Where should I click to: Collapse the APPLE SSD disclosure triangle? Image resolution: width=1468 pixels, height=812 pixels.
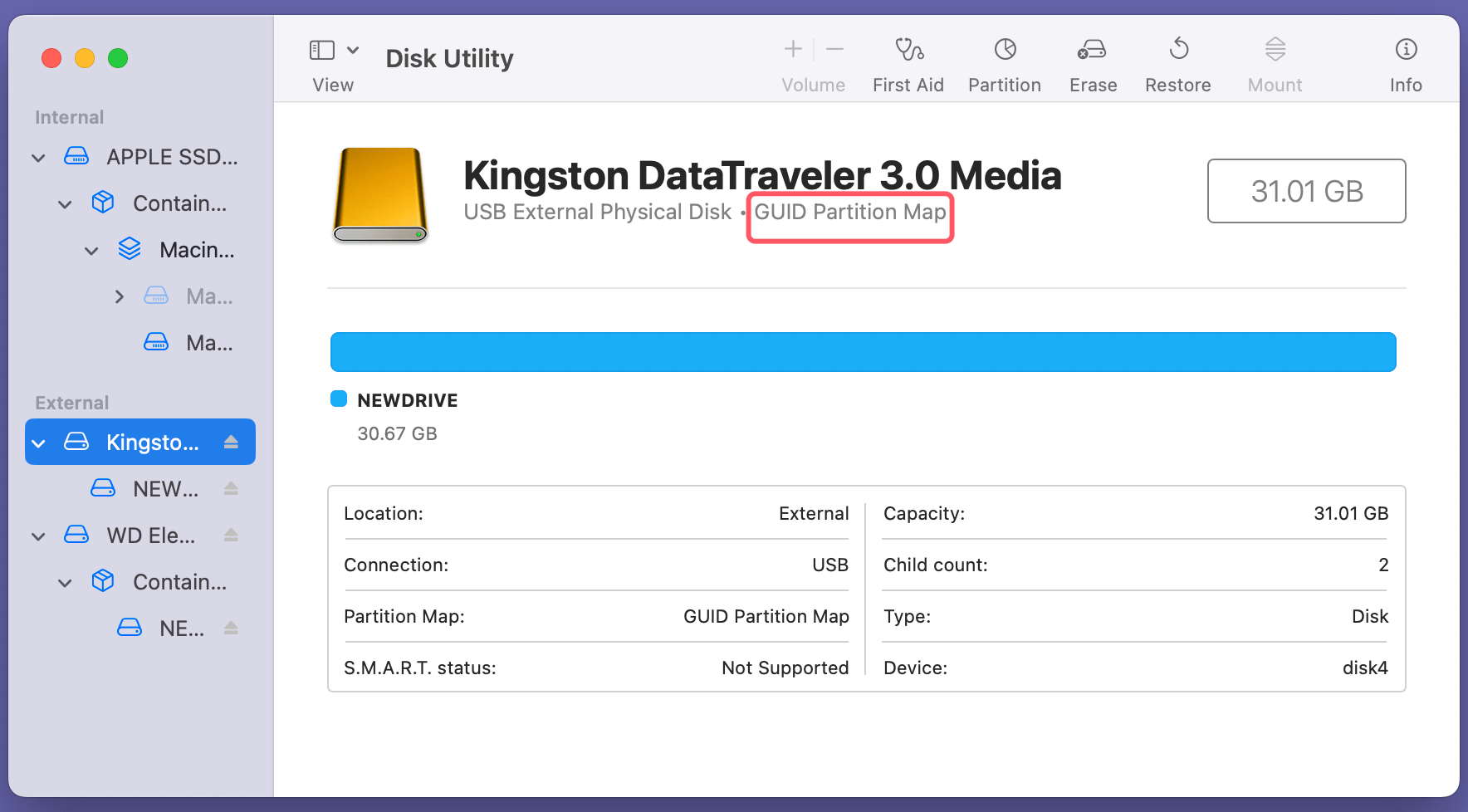point(38,157)
